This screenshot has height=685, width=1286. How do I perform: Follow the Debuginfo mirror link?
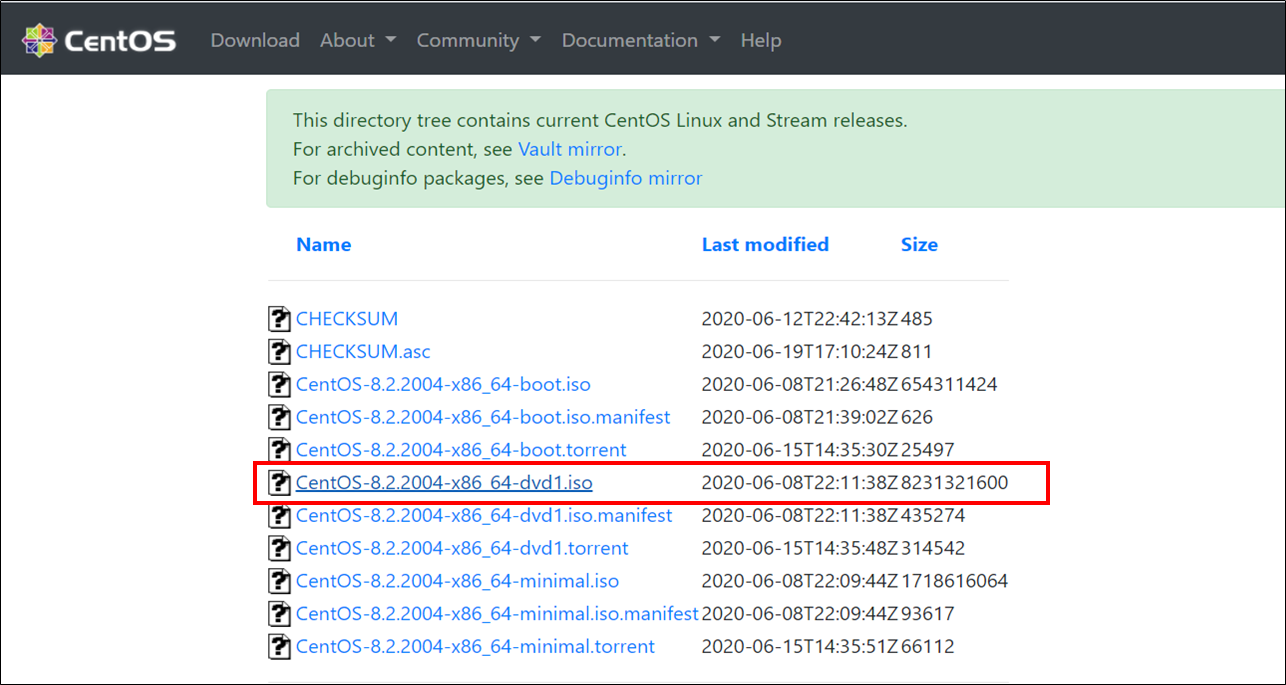626,178
